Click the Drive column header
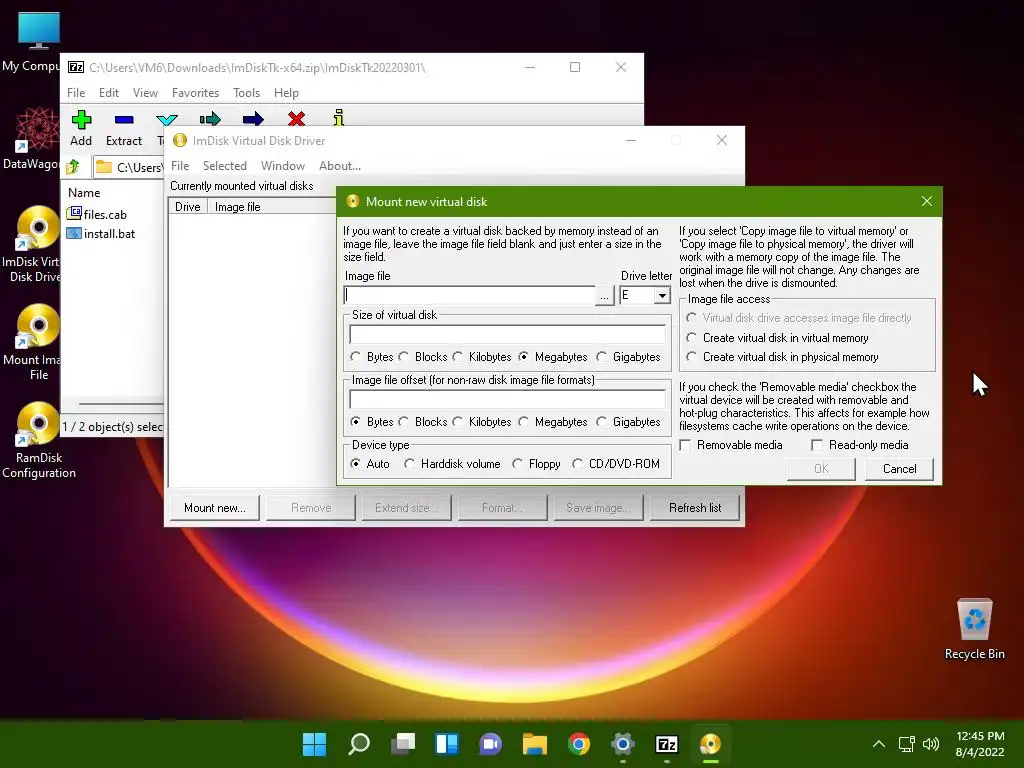This screenshot has height=768, width=1024. pyautogui.click(x=187, y=206)
